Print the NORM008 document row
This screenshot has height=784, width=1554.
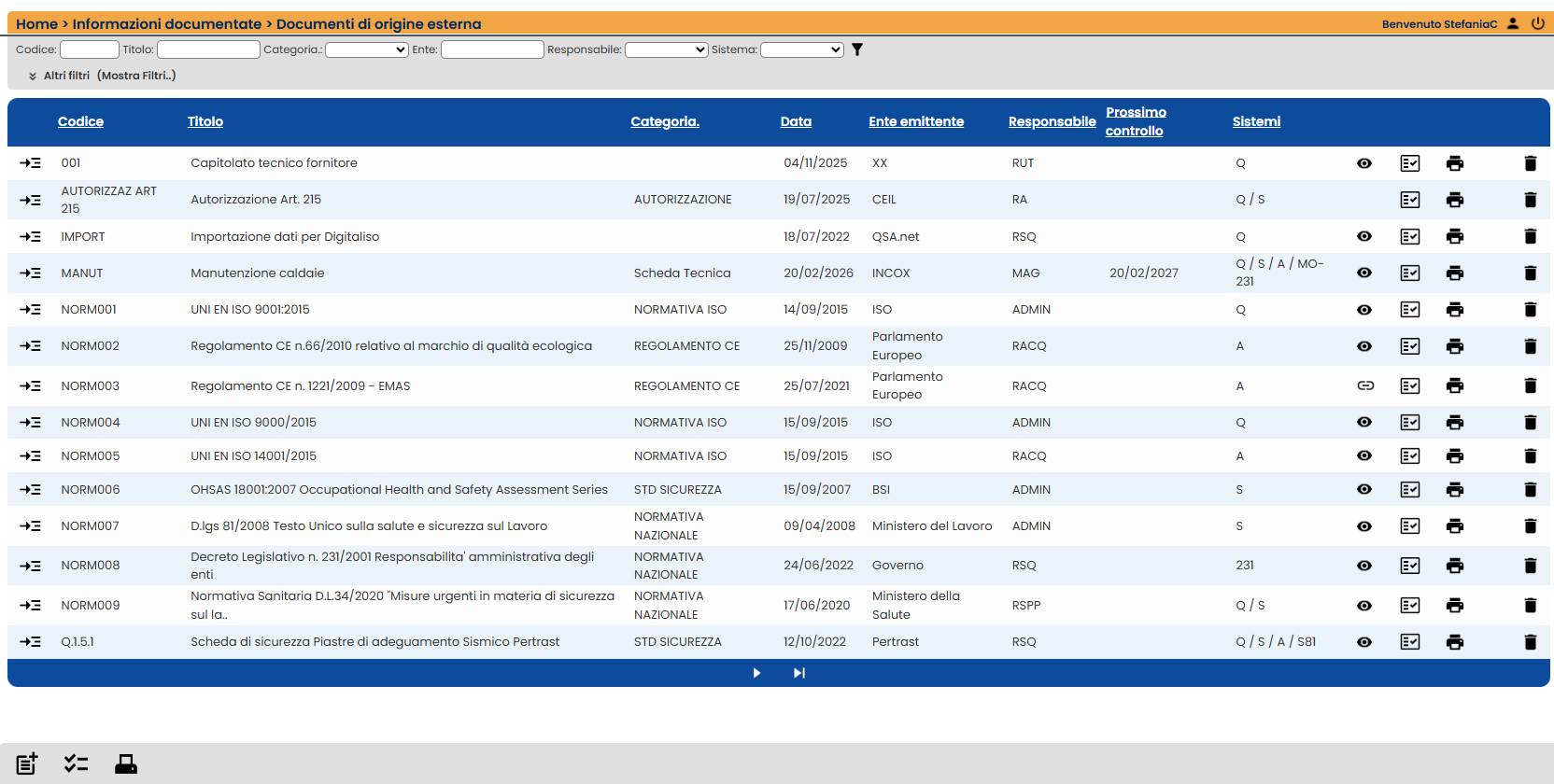(1455, 566)
